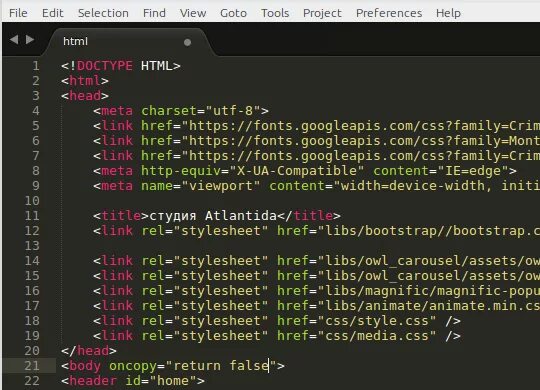Open the File menu

(x=18, y=13)
